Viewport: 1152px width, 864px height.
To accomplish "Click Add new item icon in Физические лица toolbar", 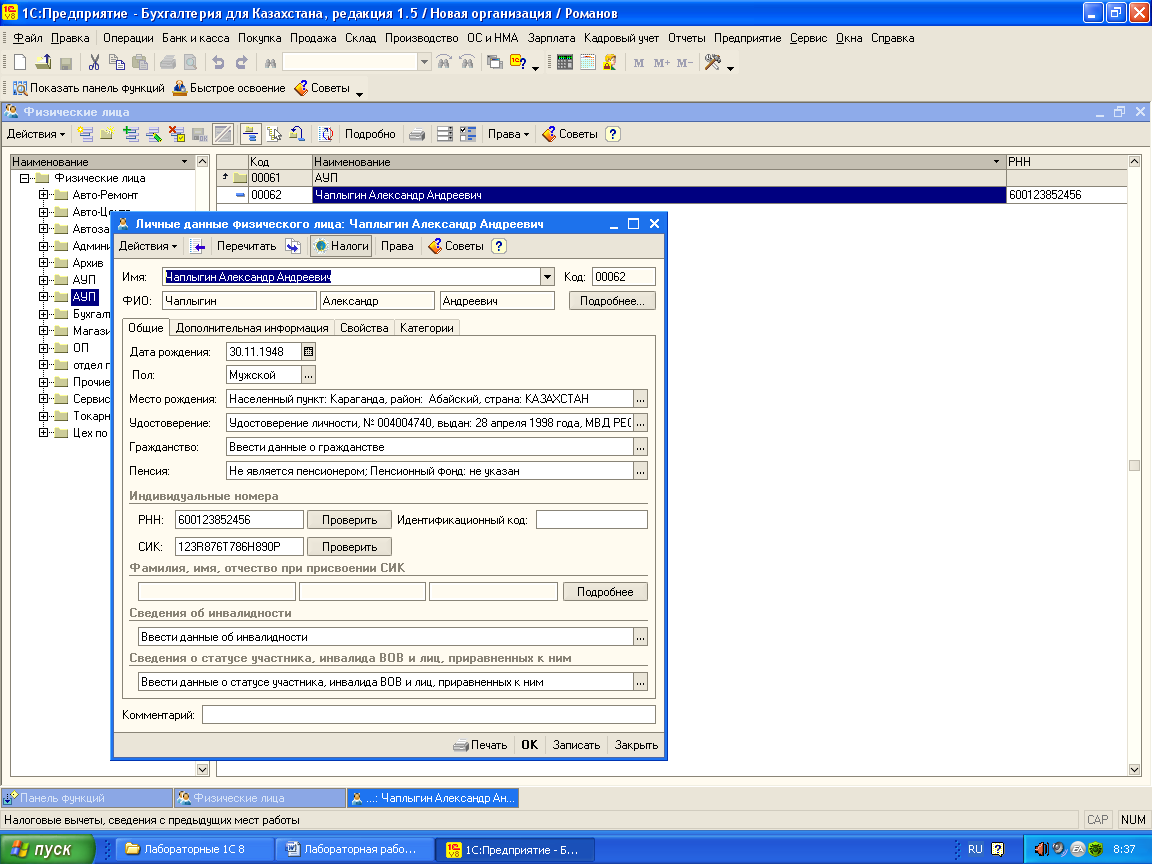I will point(85,134).
